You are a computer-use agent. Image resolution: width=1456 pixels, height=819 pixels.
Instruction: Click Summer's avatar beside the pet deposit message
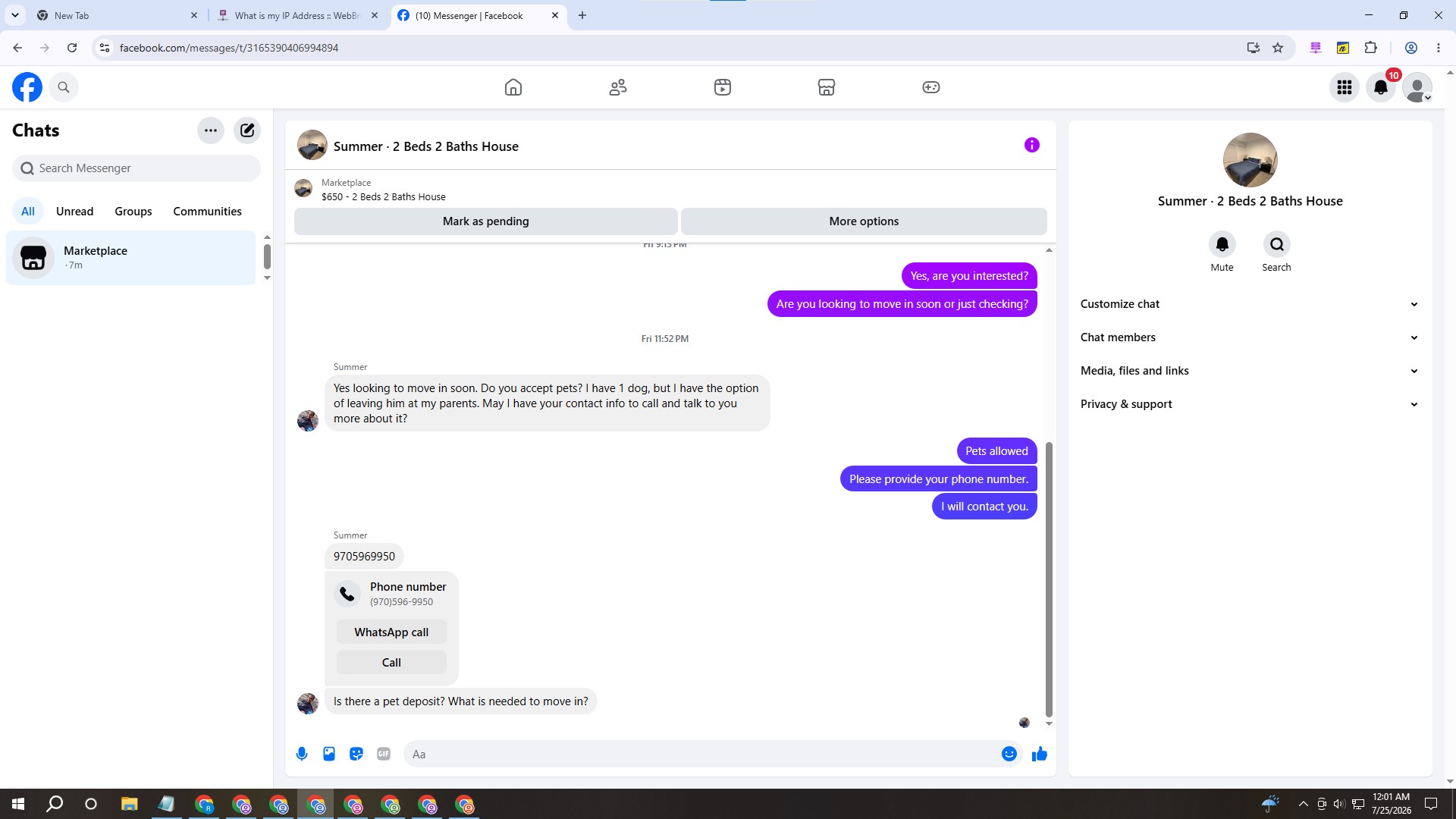pos(308,704)
